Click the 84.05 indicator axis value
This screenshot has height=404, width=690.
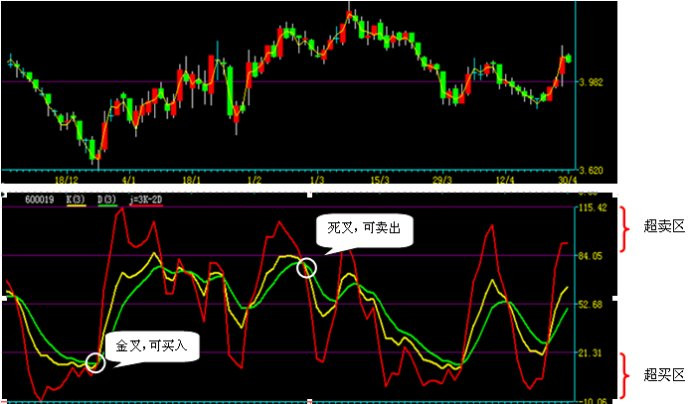(592, 256)
